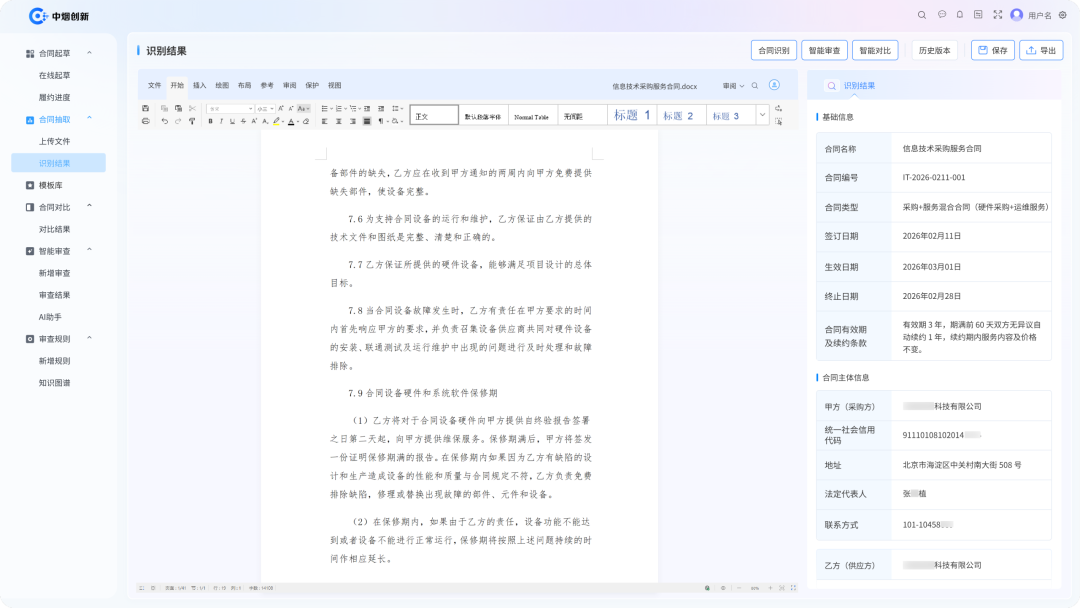The height and width of the screenshot is (608, 1080).
Task: Open the 审阅 mode dropdown in editor header
Action: coord(733,86)
